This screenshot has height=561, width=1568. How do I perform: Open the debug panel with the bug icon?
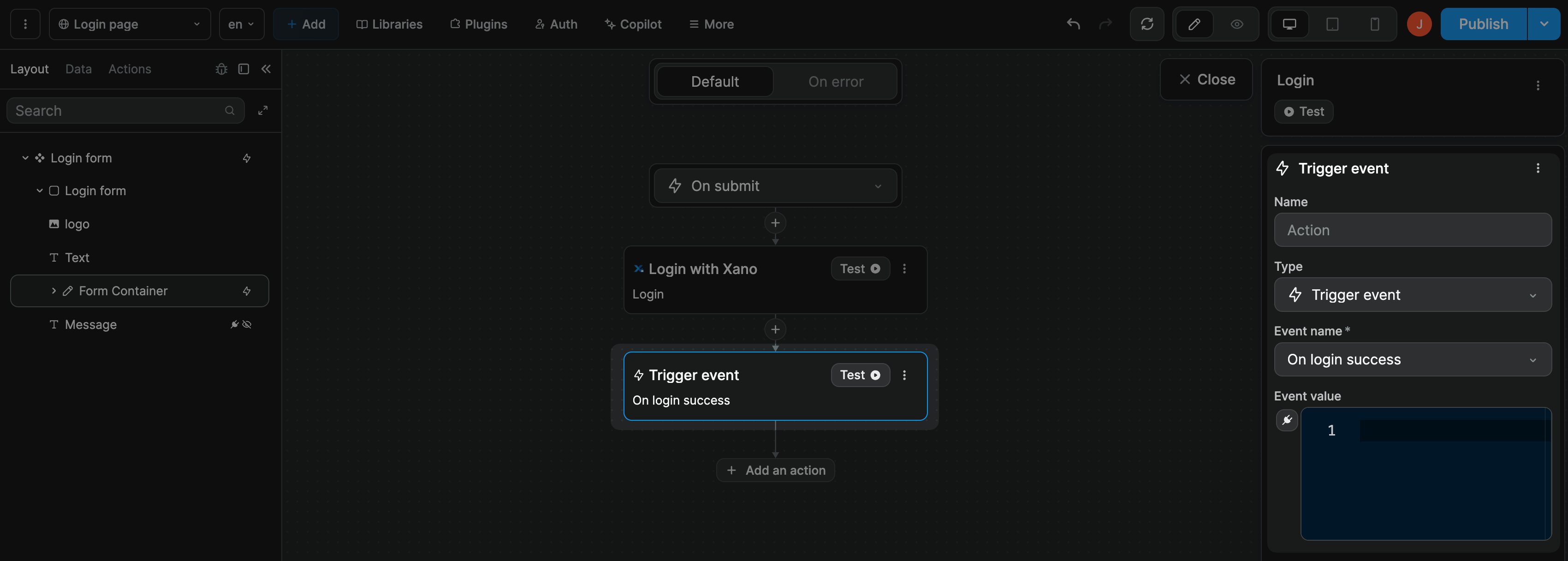point(221,69)
